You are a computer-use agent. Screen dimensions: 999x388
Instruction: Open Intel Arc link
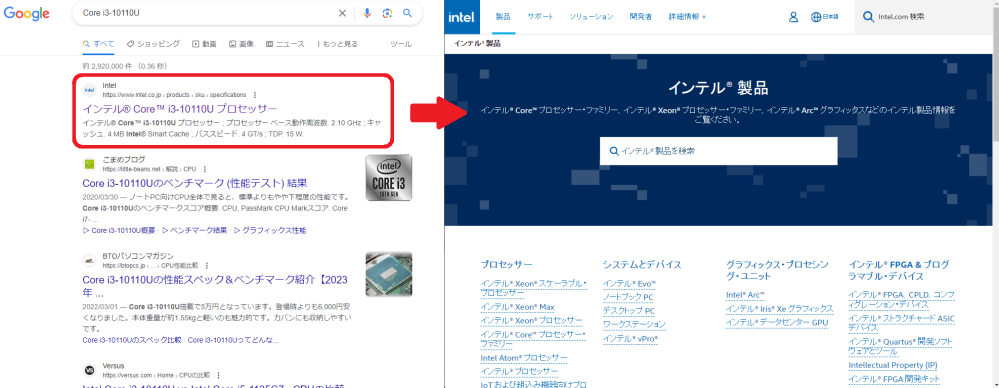745,295
